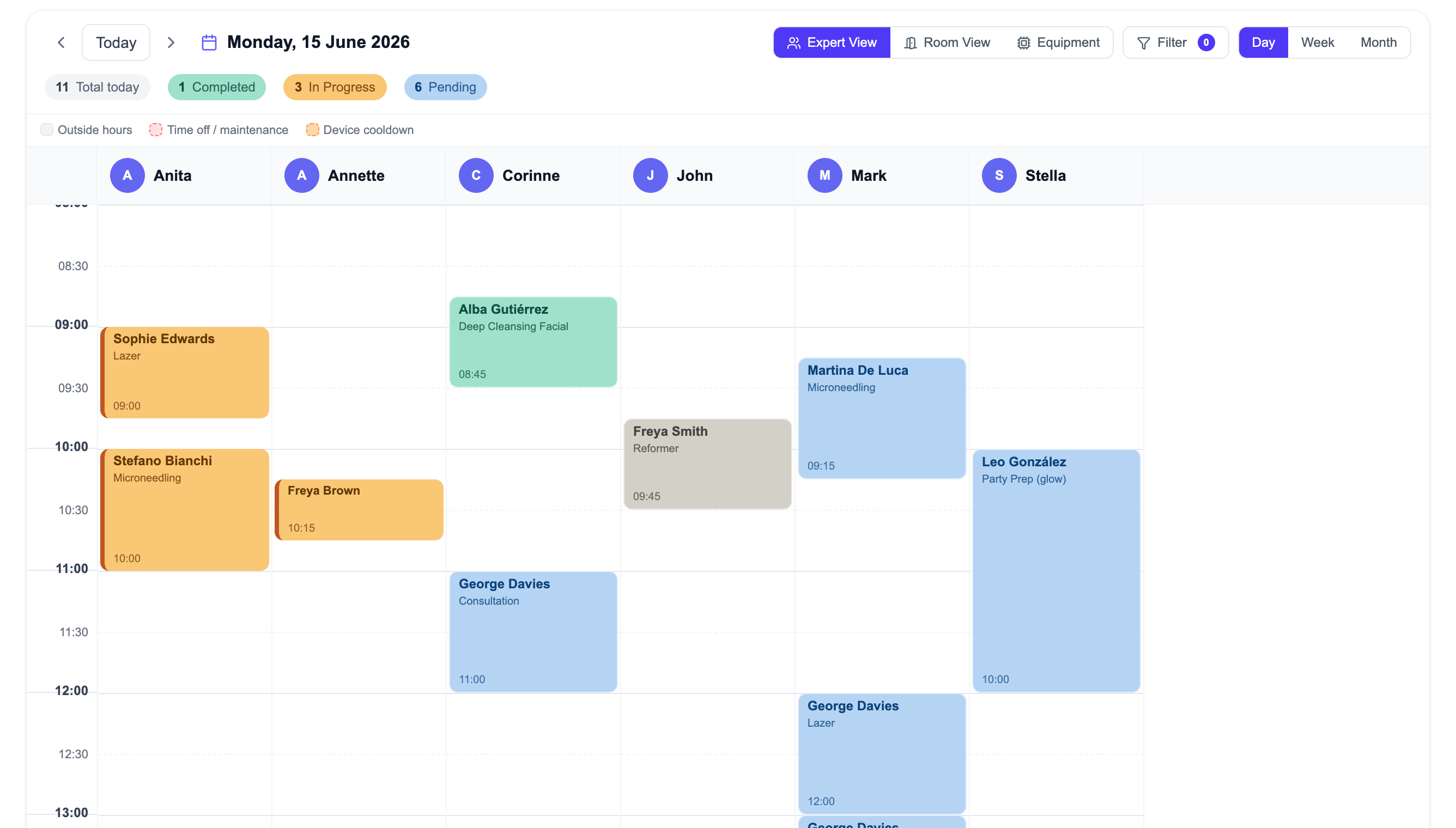Screen dimensions: 1456x828
Task: Select the Day view
Action: [1263, 42]
